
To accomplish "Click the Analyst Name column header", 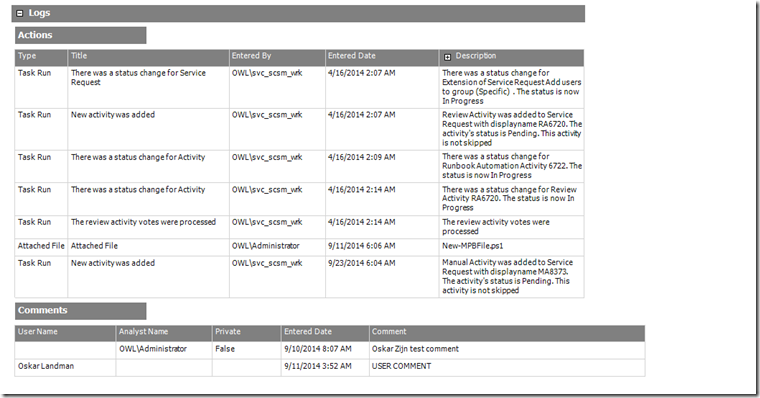I will 164,333.
